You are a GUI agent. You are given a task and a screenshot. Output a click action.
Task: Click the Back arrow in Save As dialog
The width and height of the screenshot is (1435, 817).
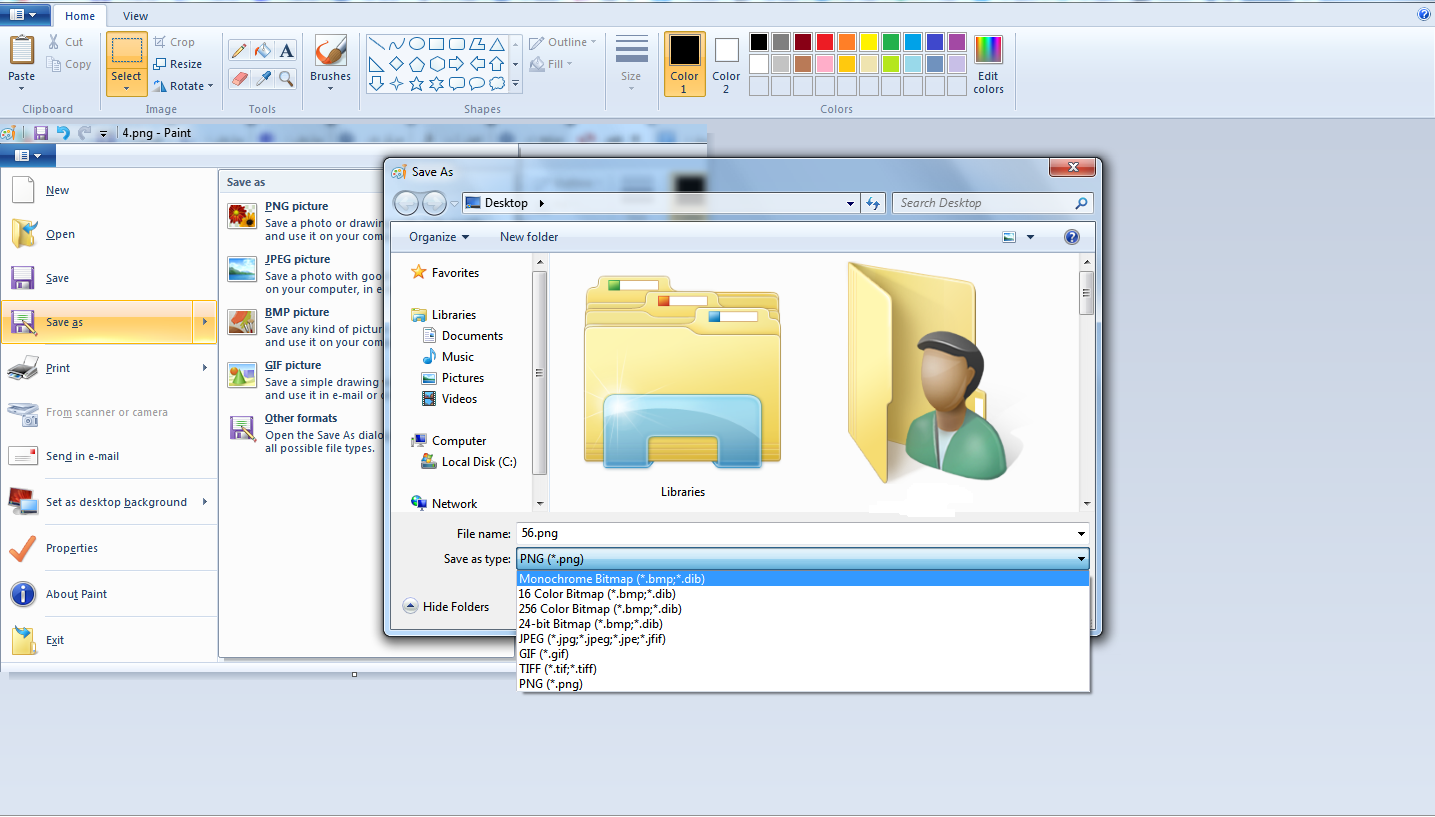407,203
